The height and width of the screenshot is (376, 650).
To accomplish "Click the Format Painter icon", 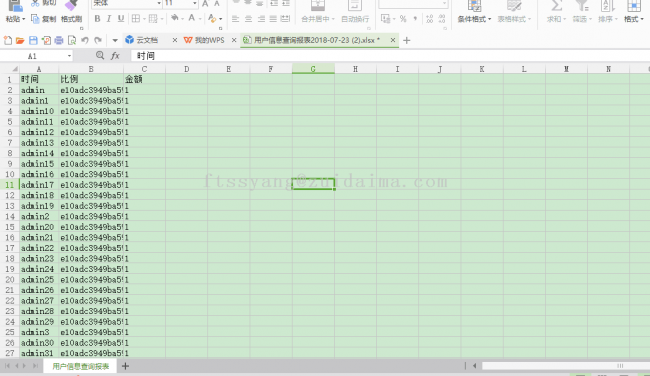I will coord(71,12).
